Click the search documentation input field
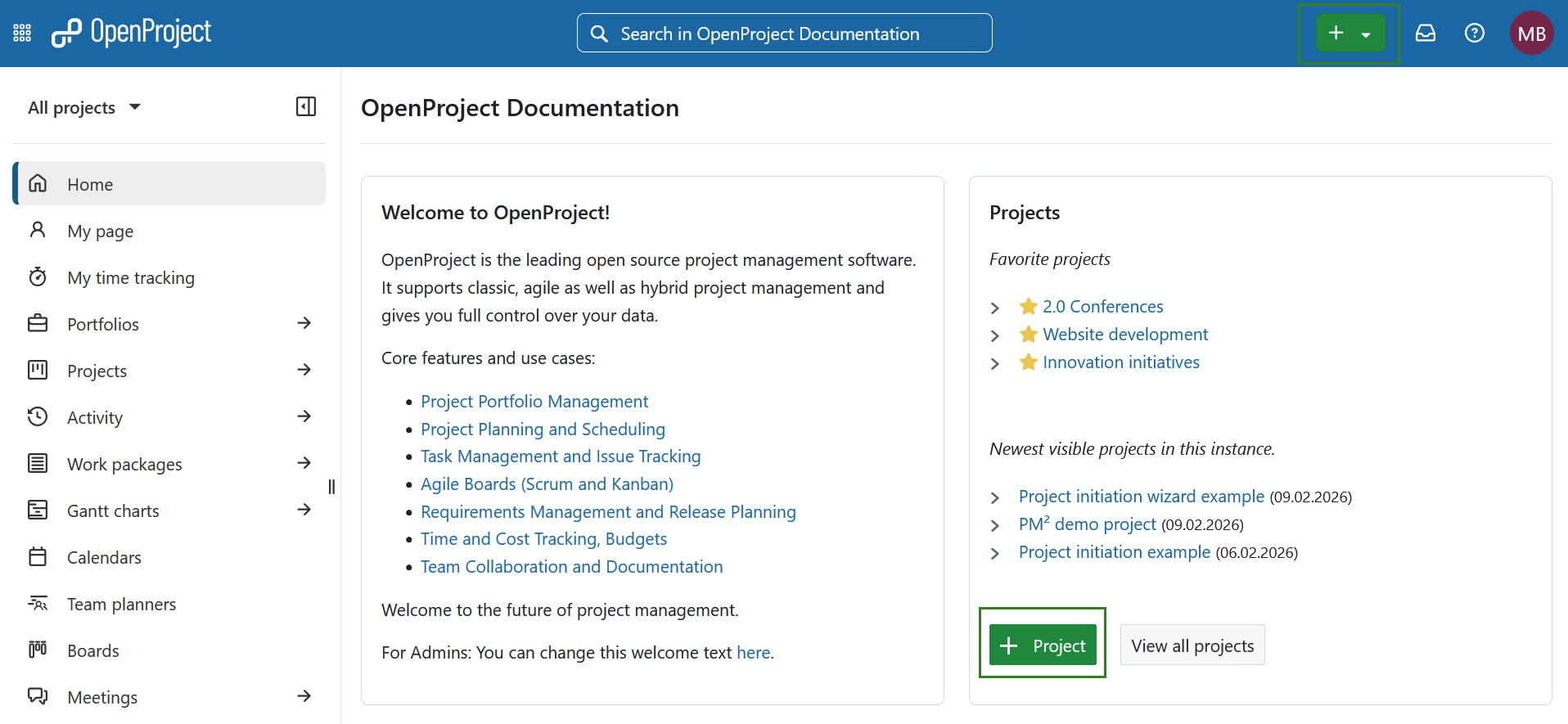Screen dimensions: 1568x724 [784, 33]
